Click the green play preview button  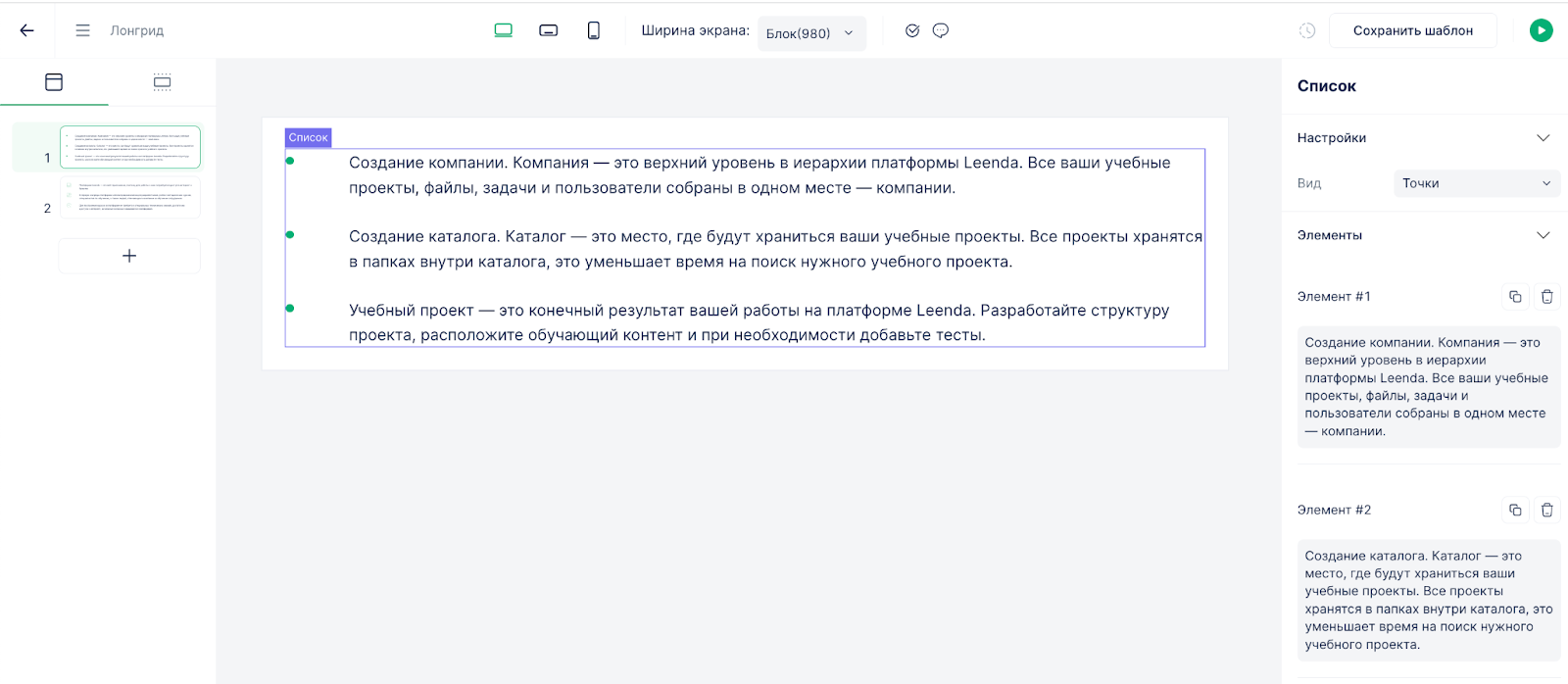coord(1541,30)
